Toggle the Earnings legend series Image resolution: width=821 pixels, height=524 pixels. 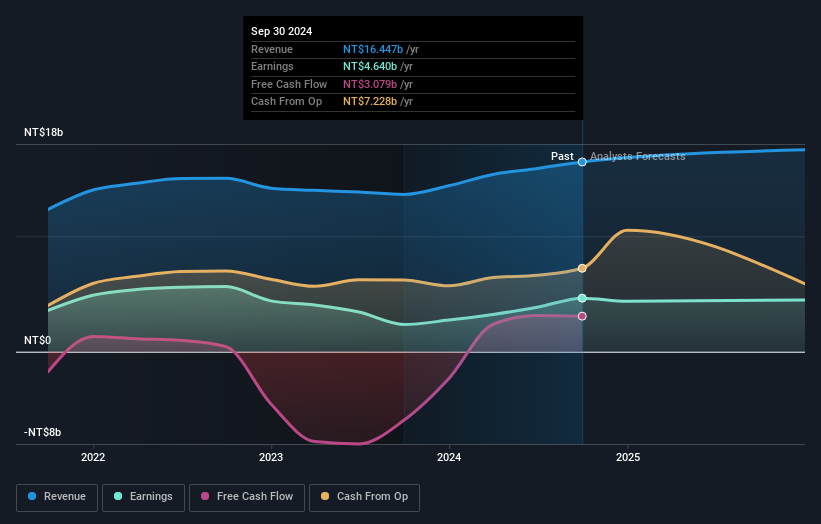tap(143, 497)
